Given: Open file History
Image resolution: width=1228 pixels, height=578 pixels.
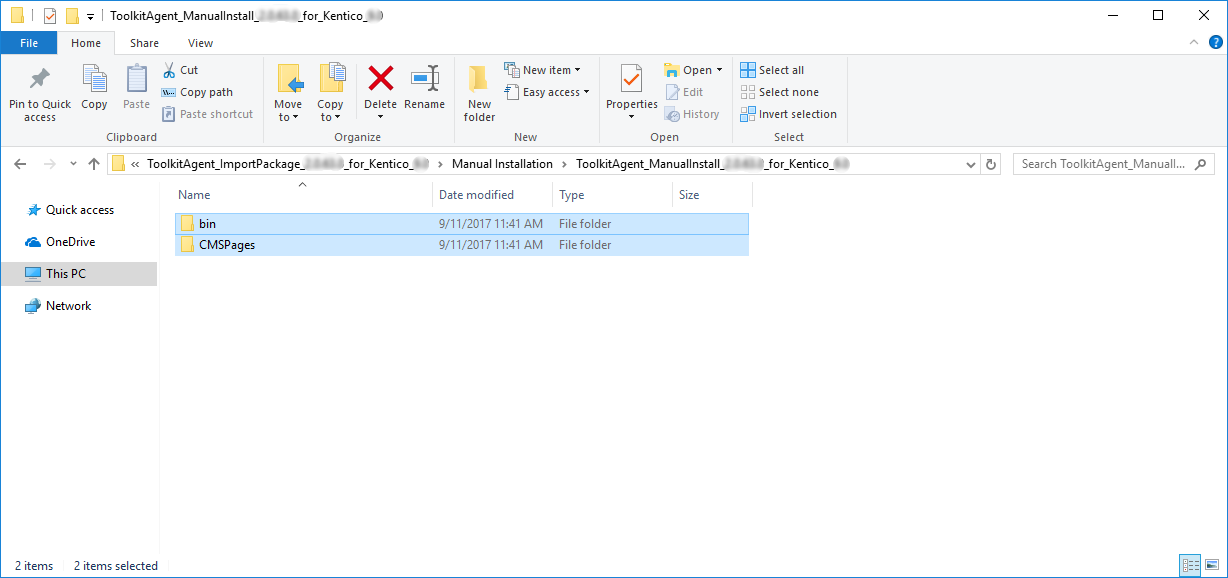Looking at the screenshot, I should coord(692,114).
